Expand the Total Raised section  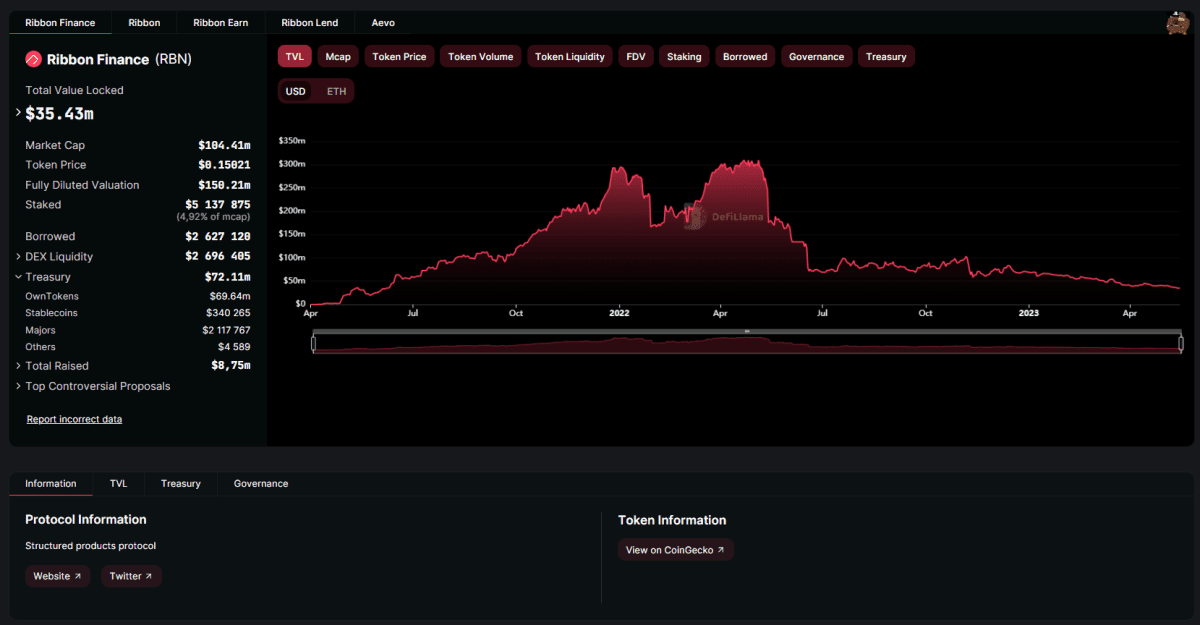click(18, 365)
